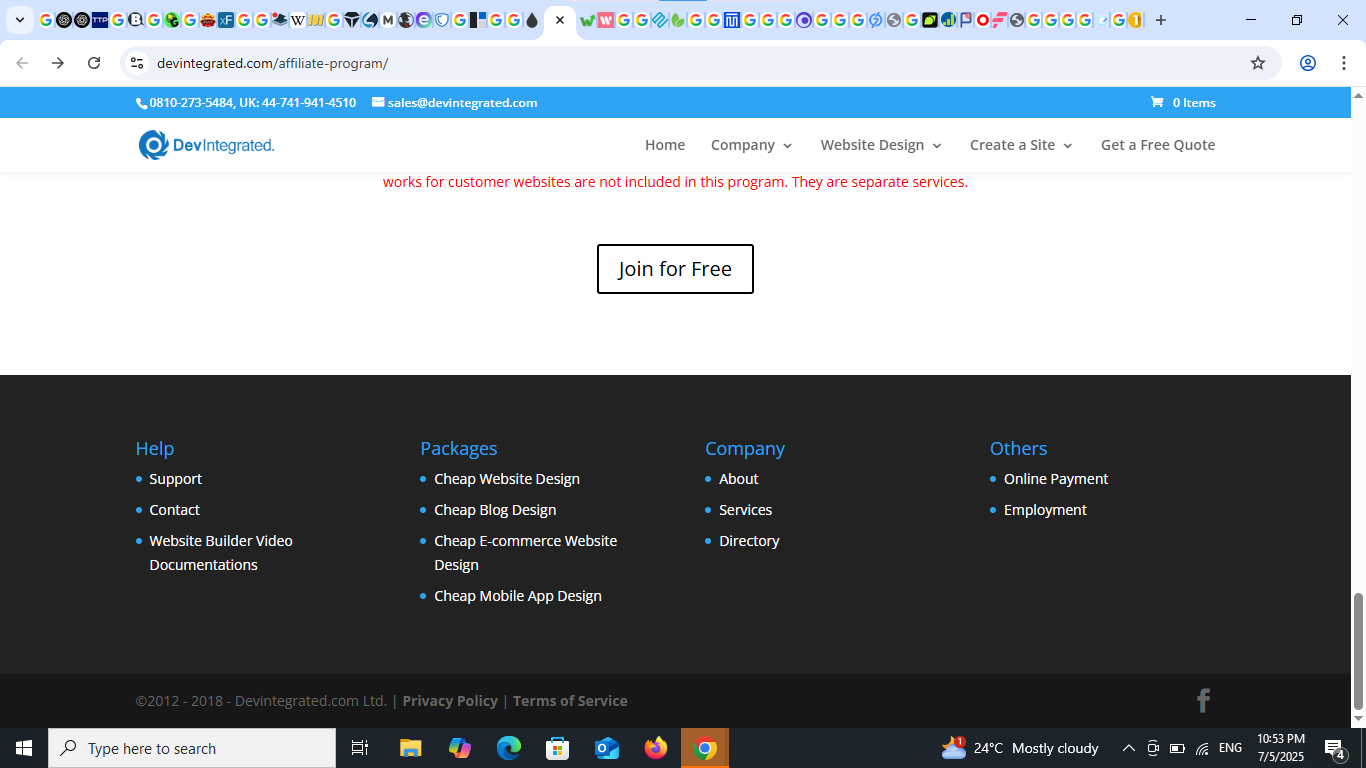
Task: Open the Chrome profile icon
Action: (1307, 63)
